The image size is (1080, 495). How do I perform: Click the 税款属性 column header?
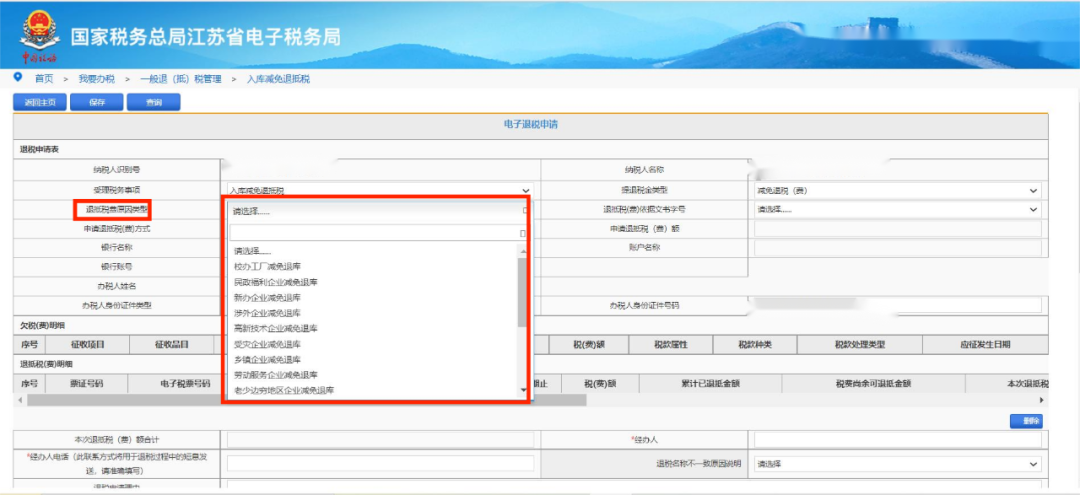670,345
